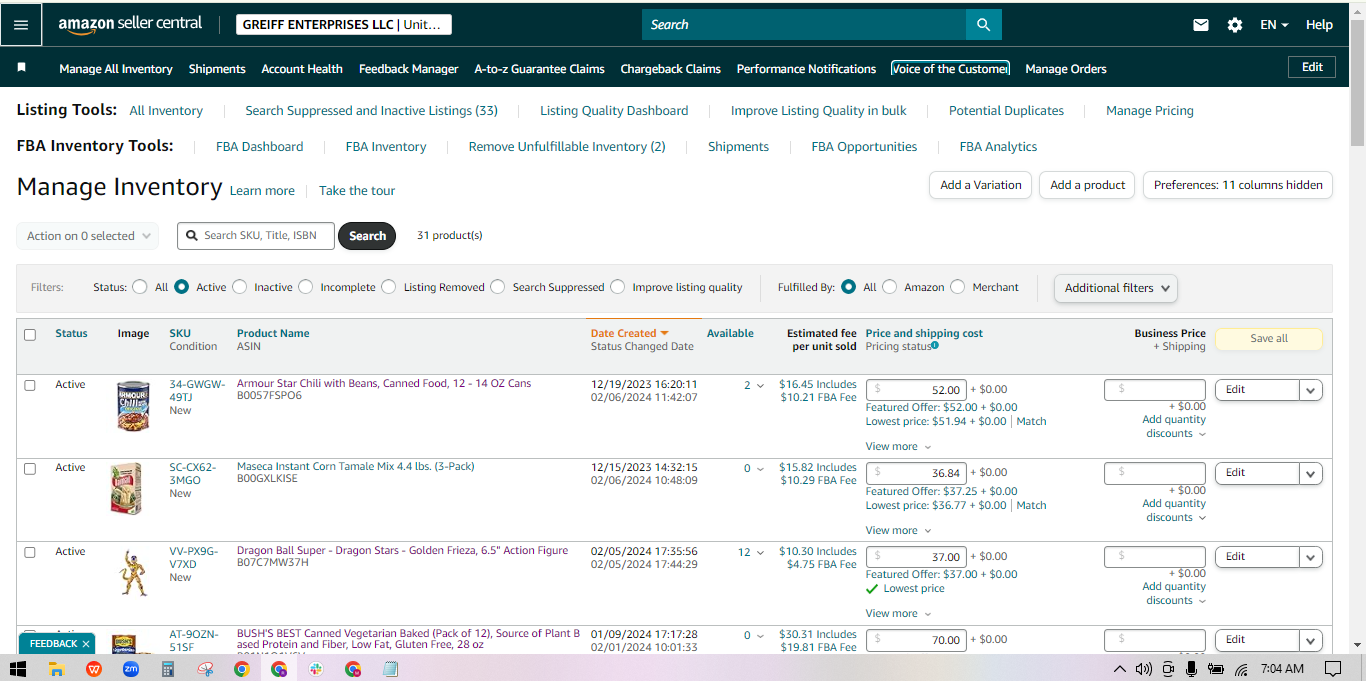The image size is (1366, 681).
Task: Open the GREIFF ENTERPRISES account switcher
Action: click(x=343, y=25)
